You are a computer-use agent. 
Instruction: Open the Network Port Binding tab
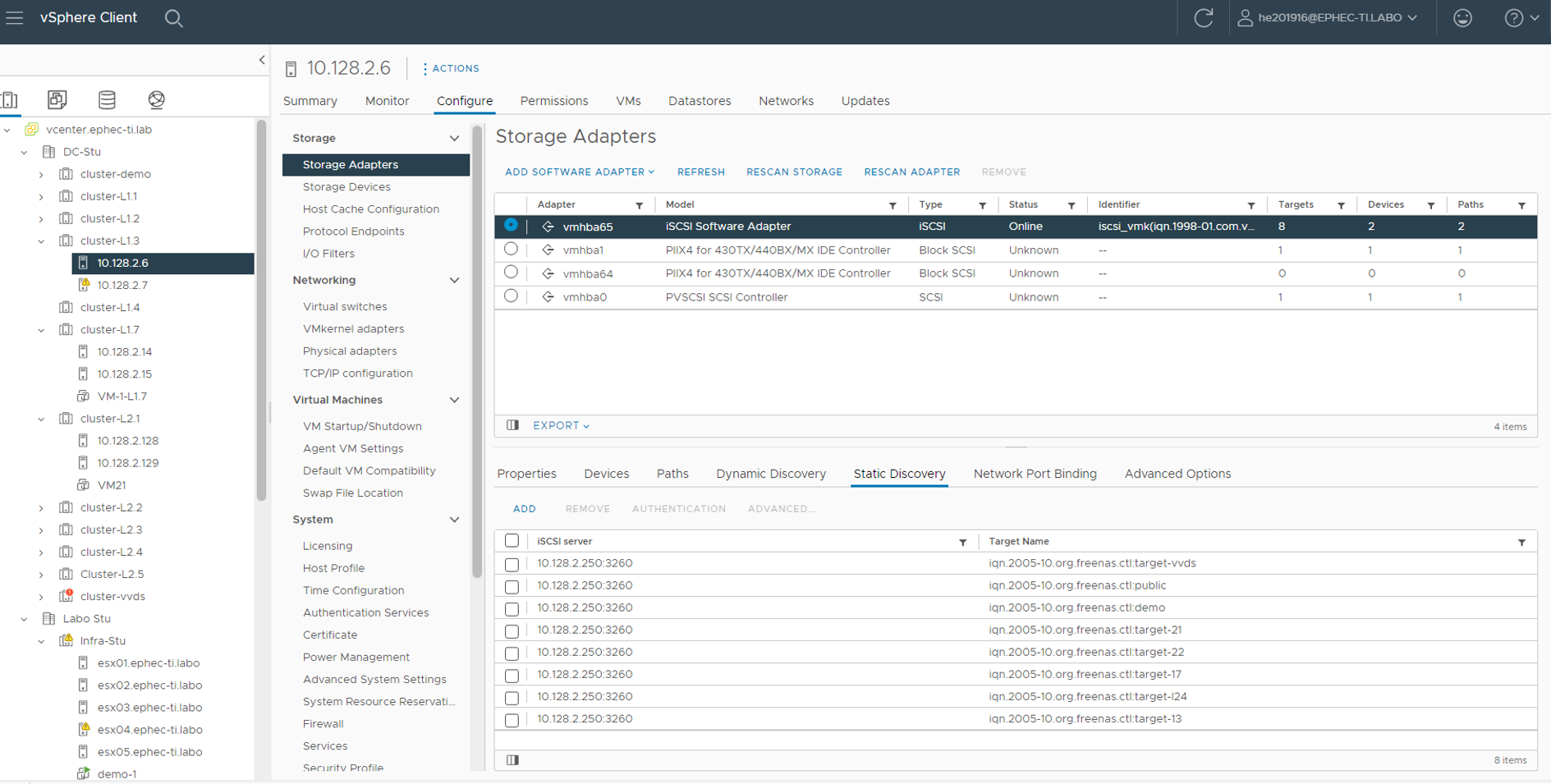click(1035, 474)
